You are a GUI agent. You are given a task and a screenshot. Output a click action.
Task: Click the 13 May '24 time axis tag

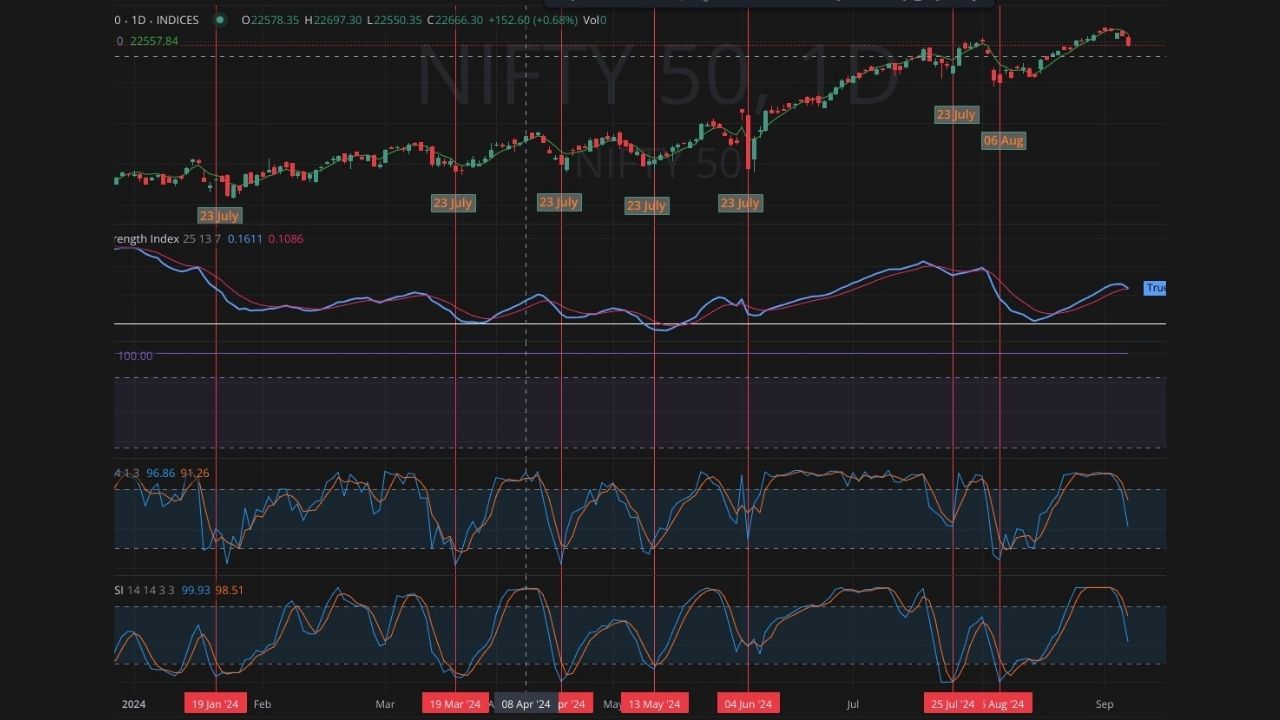pyautogui.click(x=655, y=704)
